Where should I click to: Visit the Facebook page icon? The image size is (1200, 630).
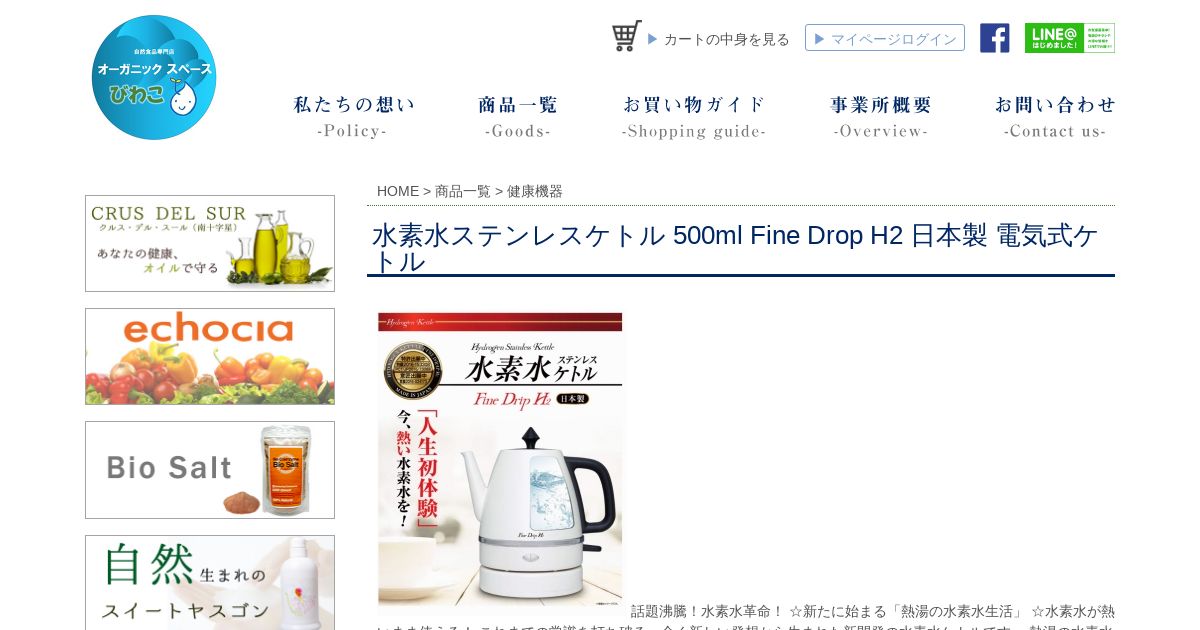994,38
